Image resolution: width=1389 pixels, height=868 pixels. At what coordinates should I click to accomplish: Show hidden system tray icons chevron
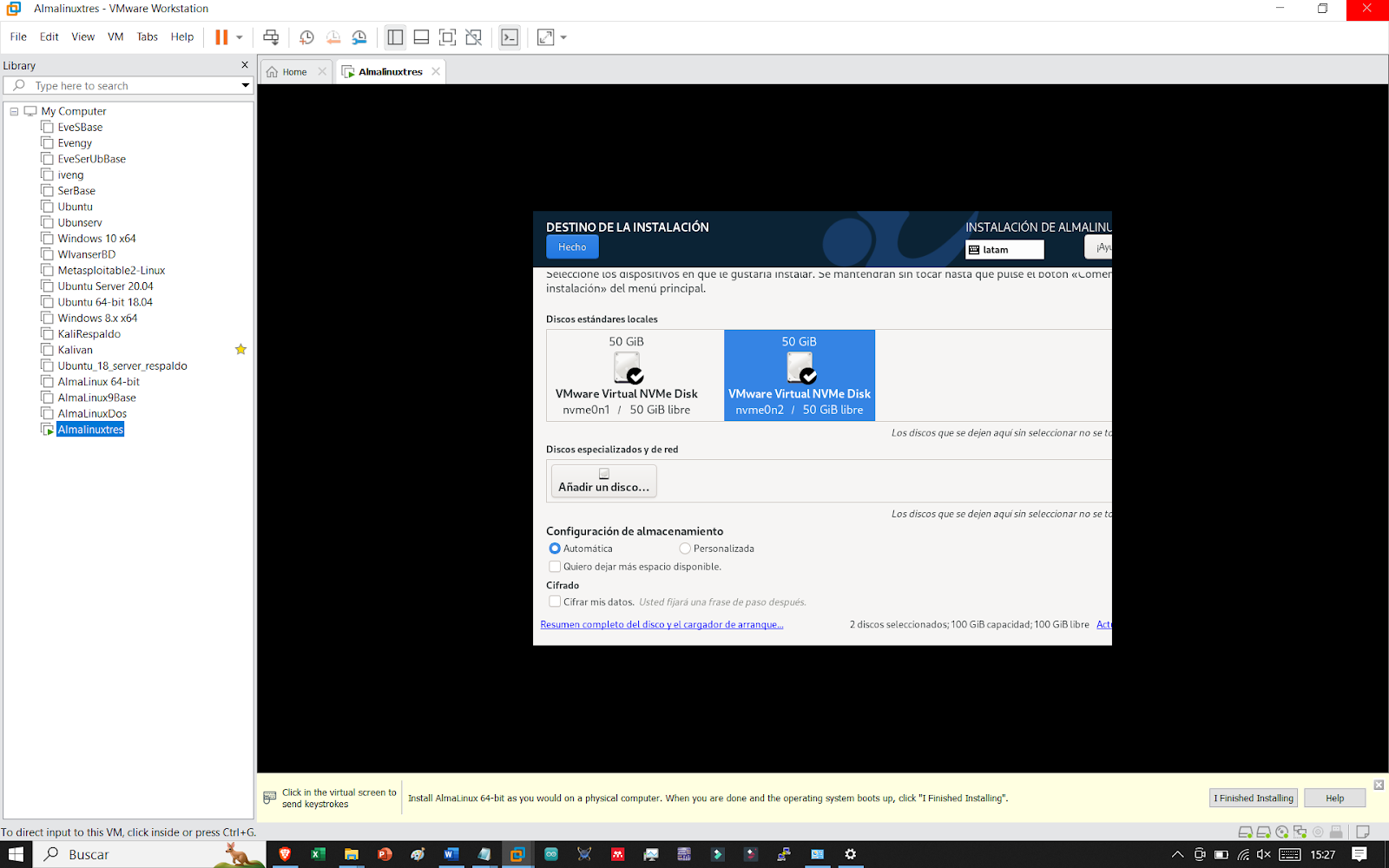(1177, 854)
